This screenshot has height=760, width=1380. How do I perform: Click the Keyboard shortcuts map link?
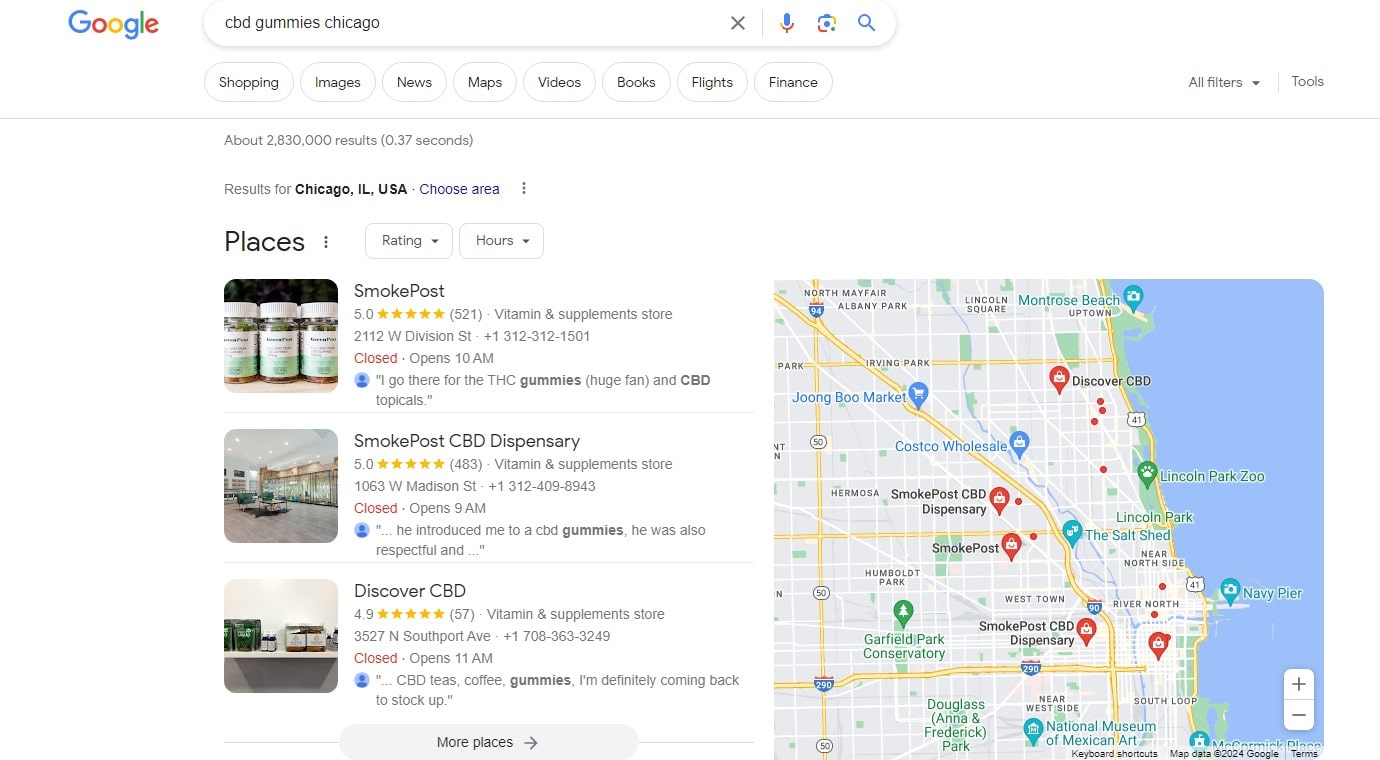[x=1114, y=754]
